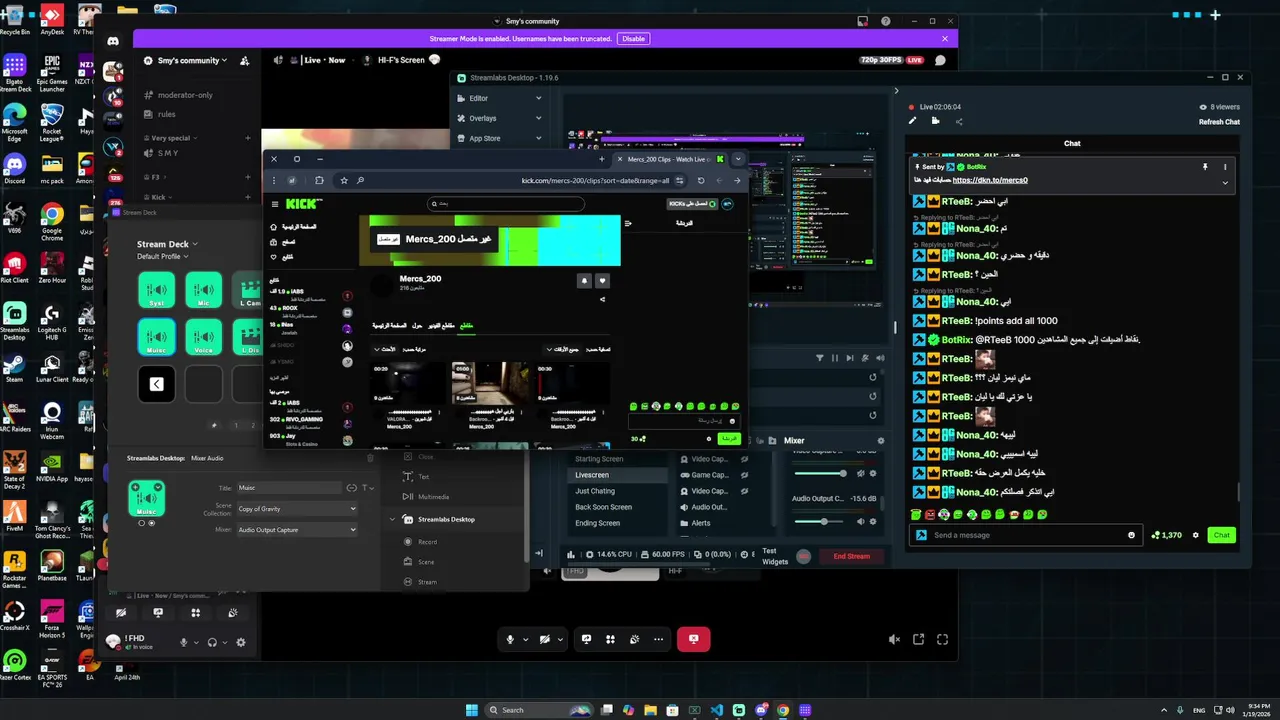Image resolution: width=1280 pixels, height=720 pixels.
Task: Open emoji picker in Kick chat message box
Action: click(1132, 535)
